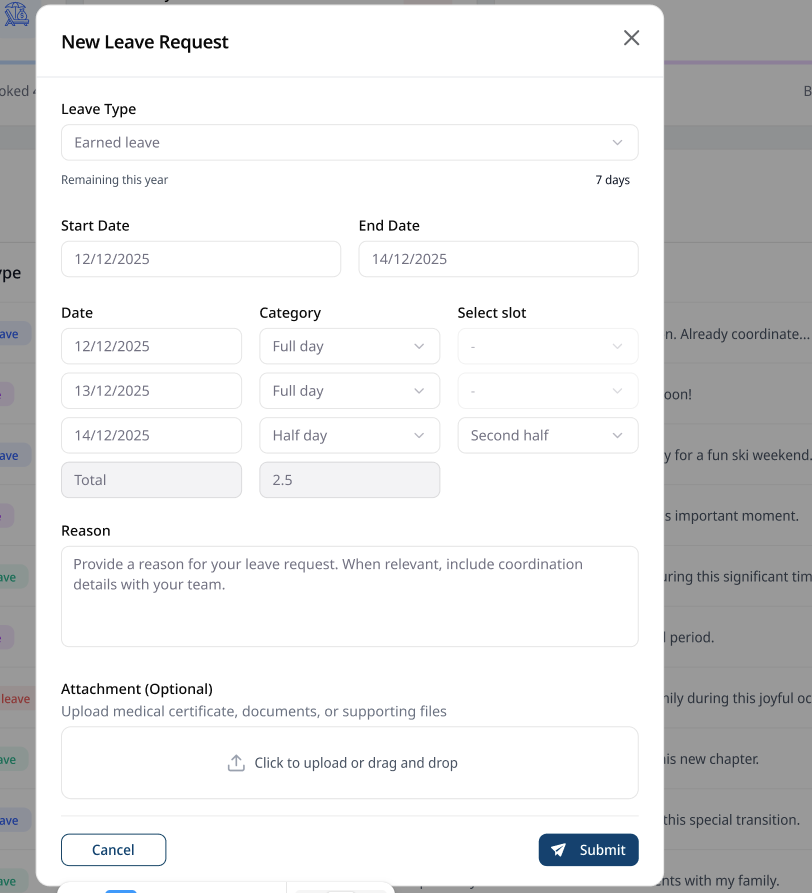Viewport: 812px width, 893px height.
Task: Click the End Date field
Action: point(498,259)
